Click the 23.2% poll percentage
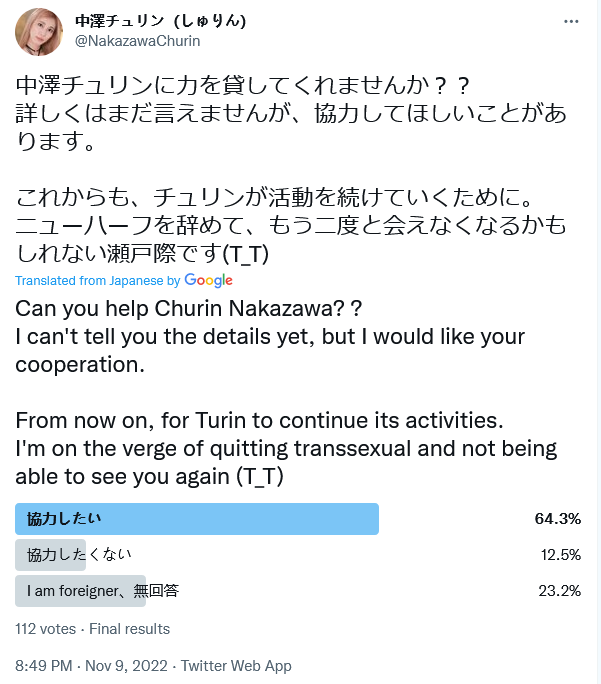The image size is (601, 684). click(560, 591)
